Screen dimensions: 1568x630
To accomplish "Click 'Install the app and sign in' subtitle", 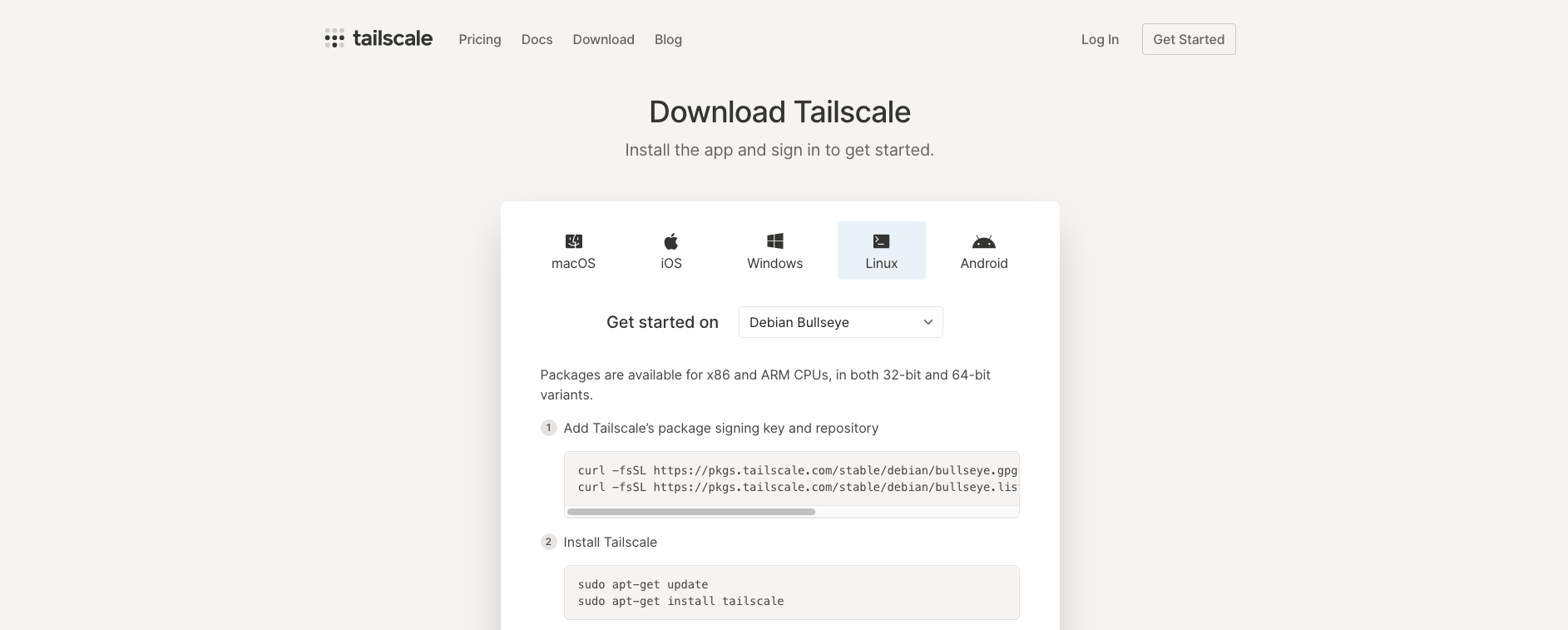I will tap(779, 150).
